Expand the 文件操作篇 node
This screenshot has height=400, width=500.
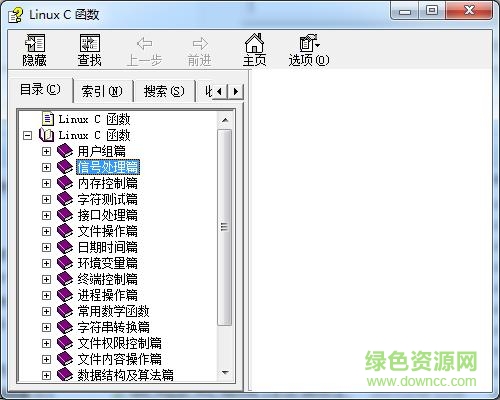(x=46, y=231)
